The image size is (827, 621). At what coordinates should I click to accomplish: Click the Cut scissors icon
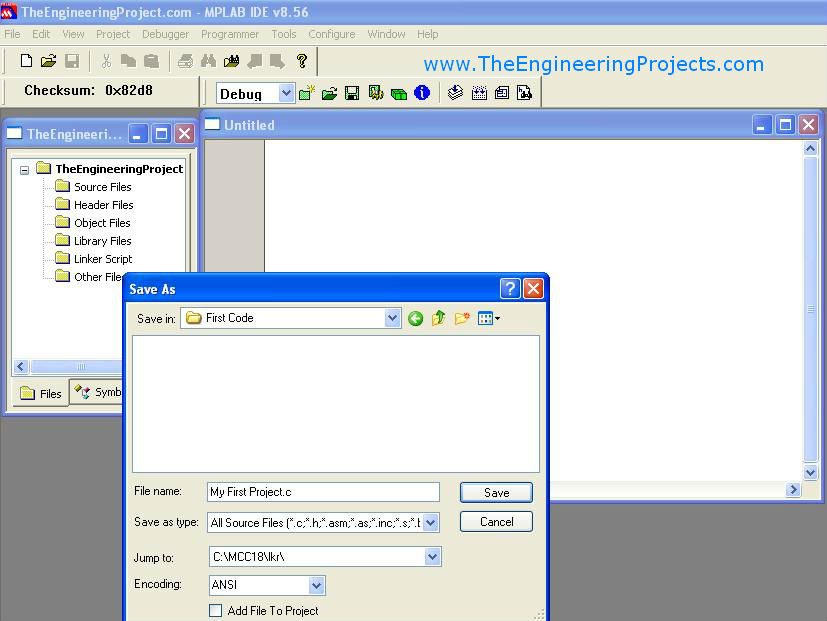106,61
